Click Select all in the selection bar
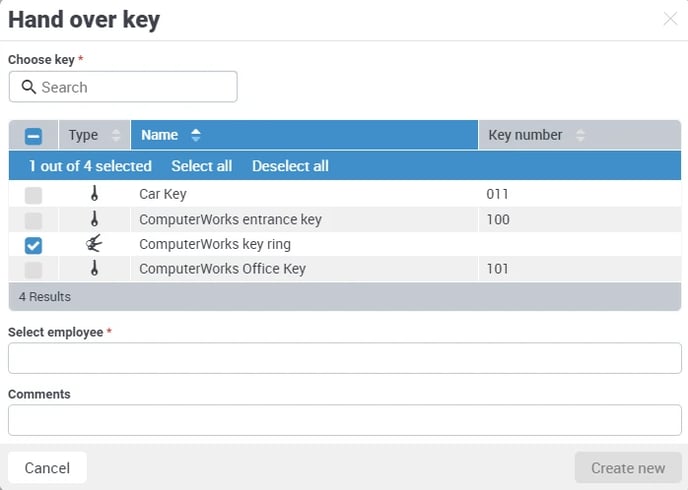The image size is (688, 490). tap(201, 166)
